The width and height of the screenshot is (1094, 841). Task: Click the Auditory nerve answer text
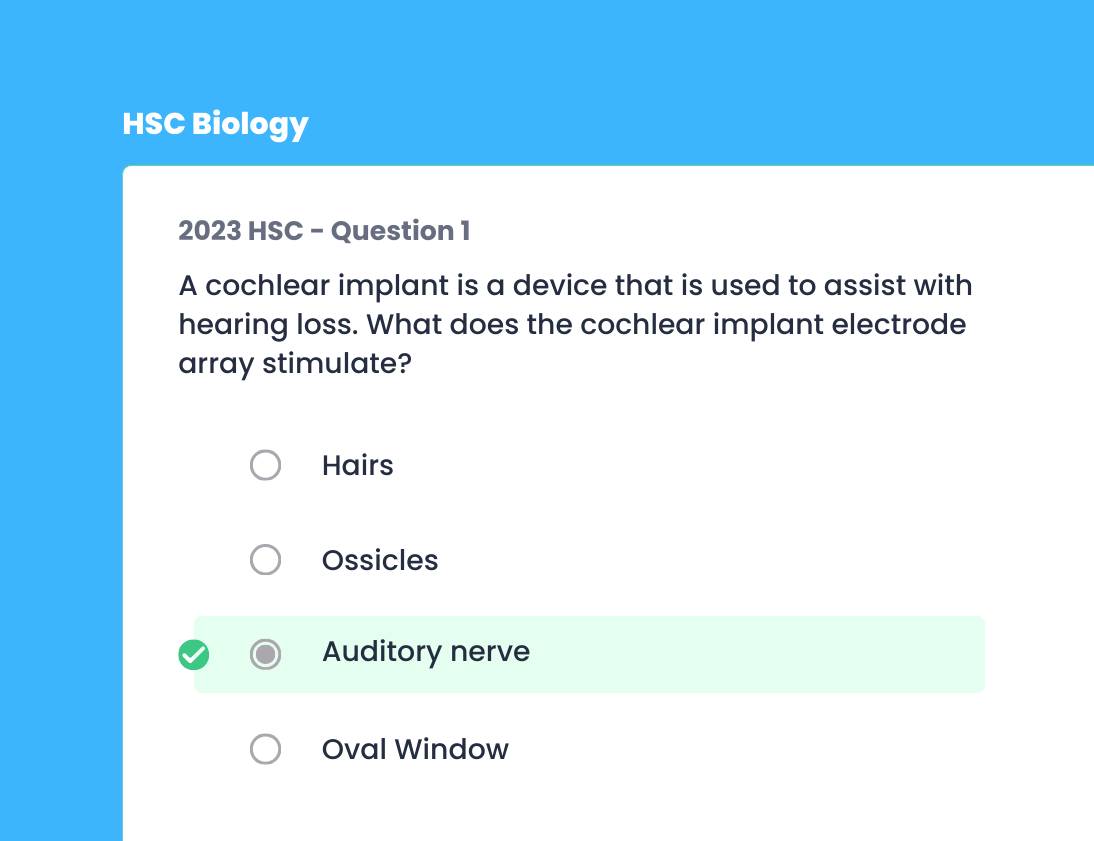click(426, 652)
